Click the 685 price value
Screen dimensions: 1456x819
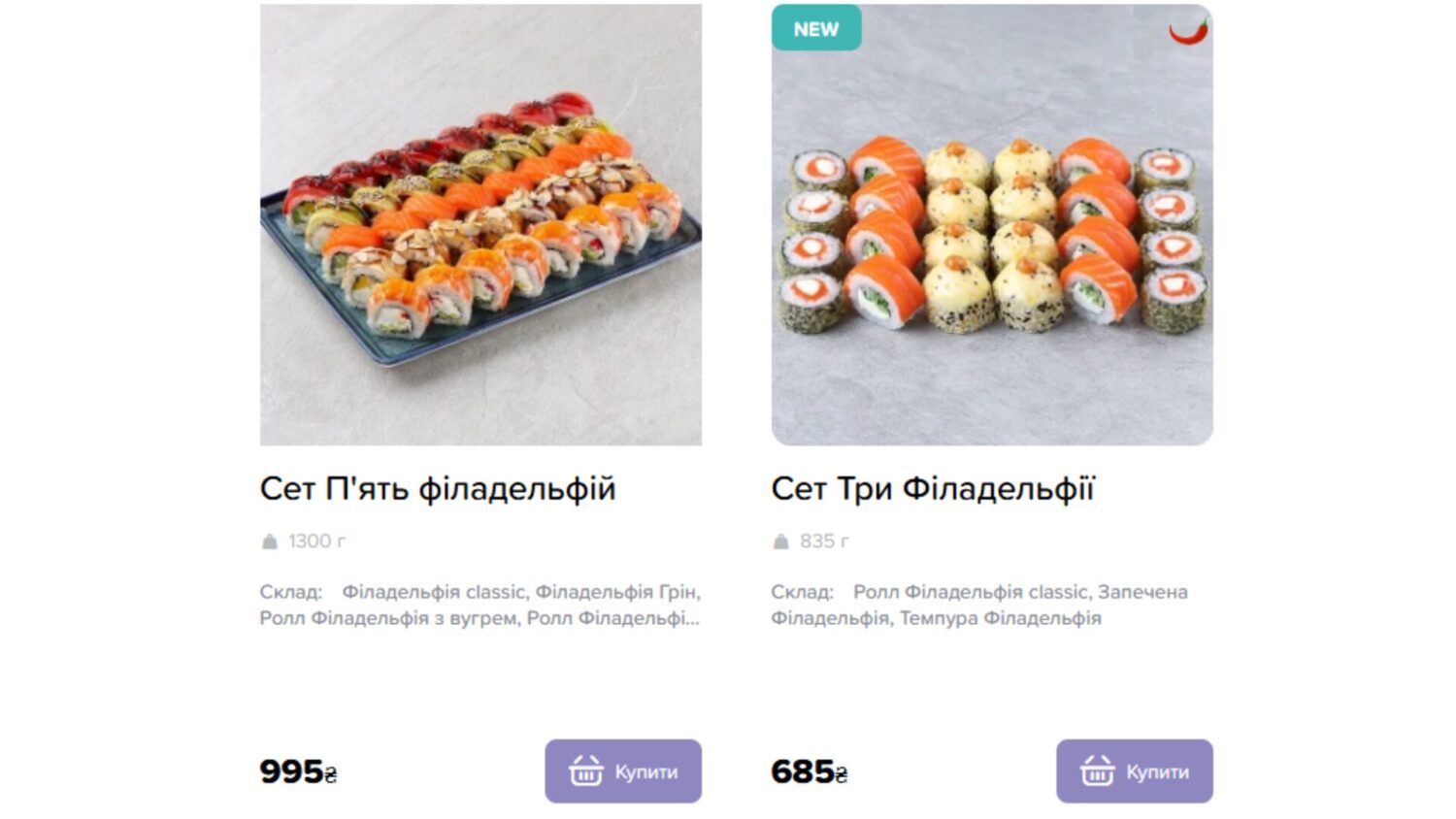pos(803,771)
